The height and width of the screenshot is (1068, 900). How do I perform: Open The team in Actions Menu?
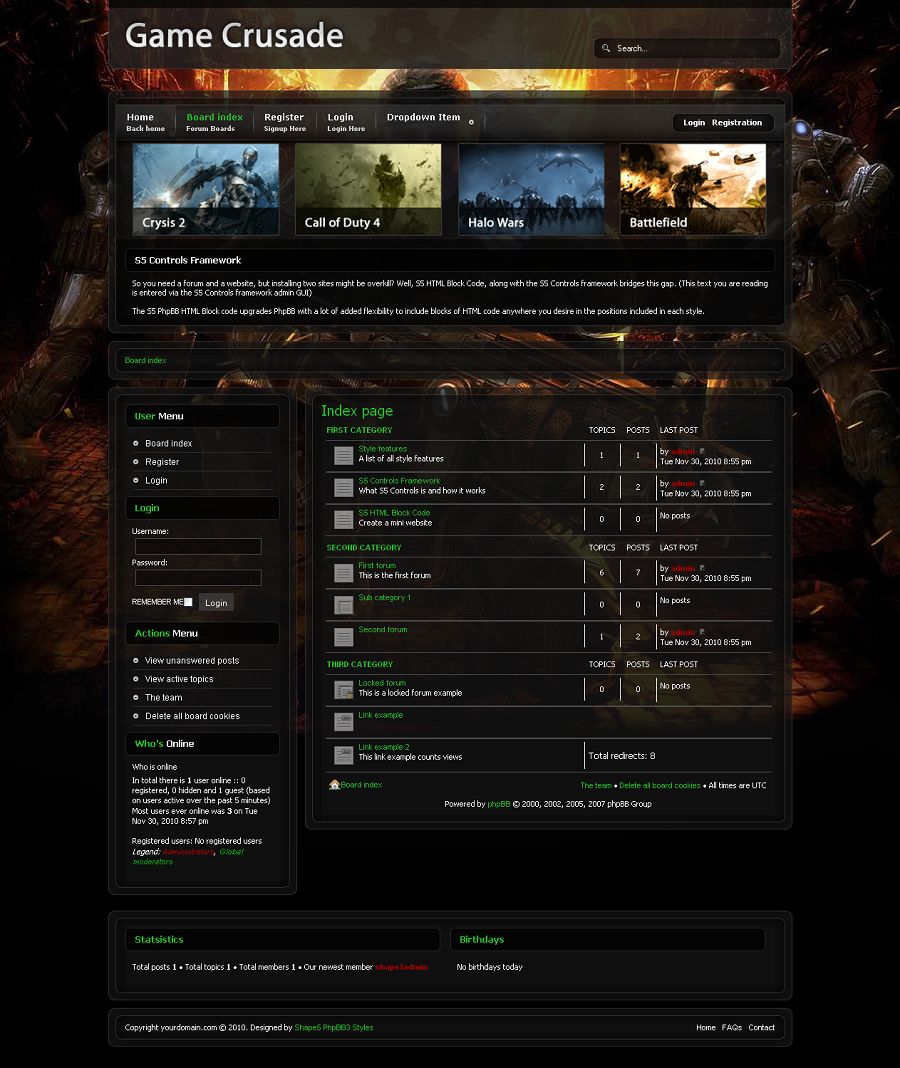click(x=164, y=697)
